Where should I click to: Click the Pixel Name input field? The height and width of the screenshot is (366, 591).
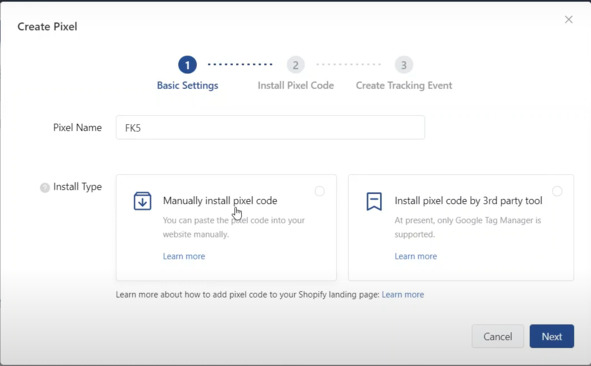point(270,128)
